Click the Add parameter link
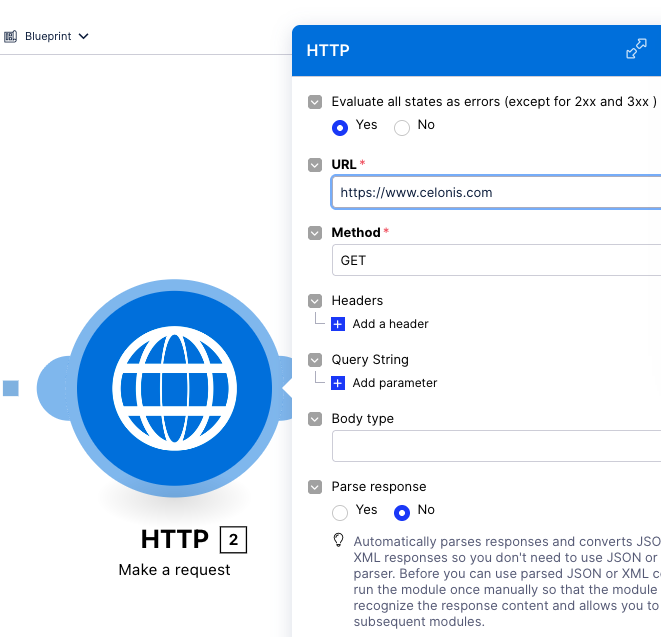 [x=394, y=383]
